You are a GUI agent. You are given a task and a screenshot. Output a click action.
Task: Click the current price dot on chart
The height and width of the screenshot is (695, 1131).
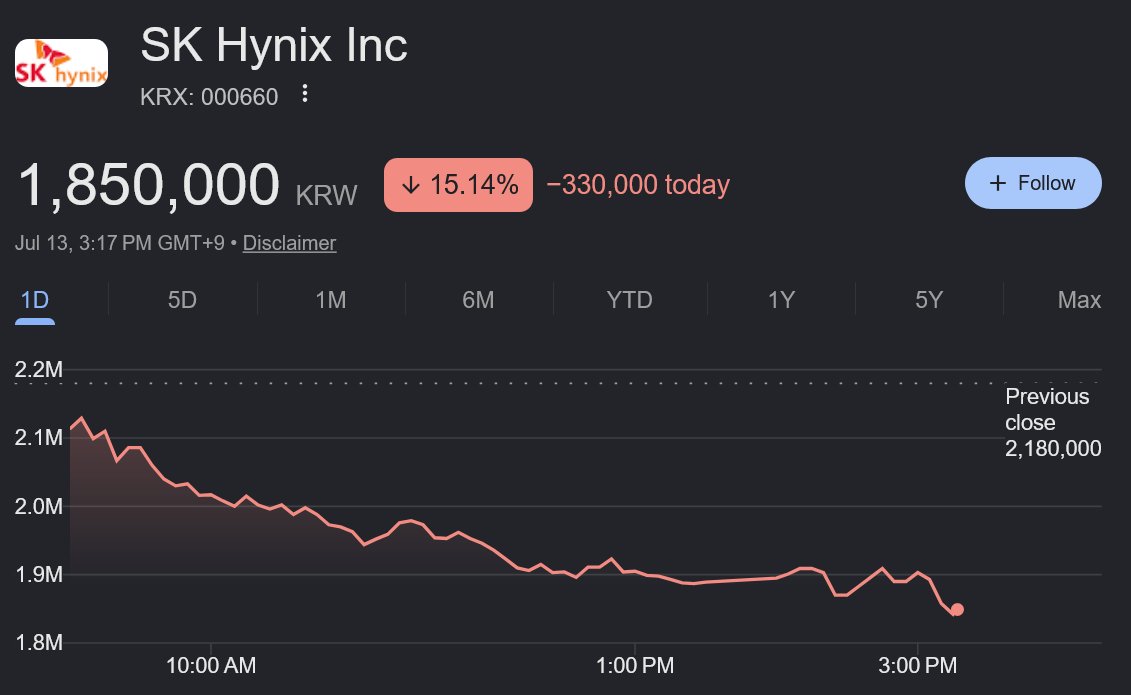pyautogui.click(x=957, y=610)
